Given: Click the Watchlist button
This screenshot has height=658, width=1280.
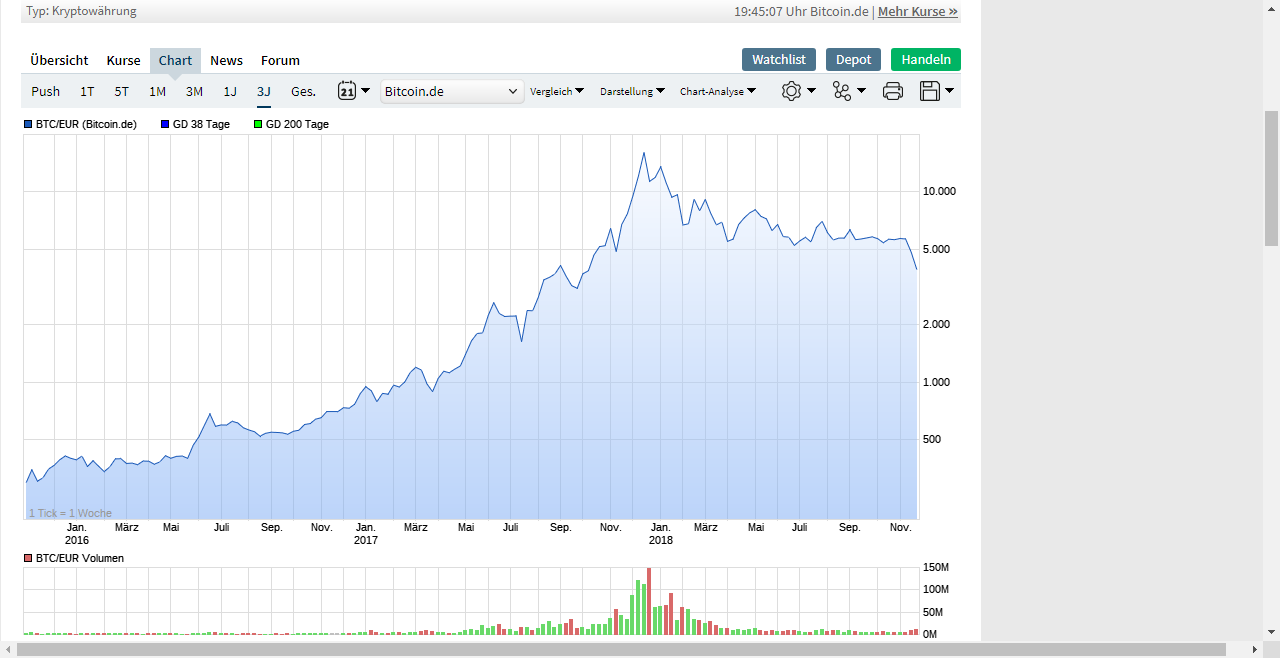Looking at the screenshot, I should (x=779, y=60).
